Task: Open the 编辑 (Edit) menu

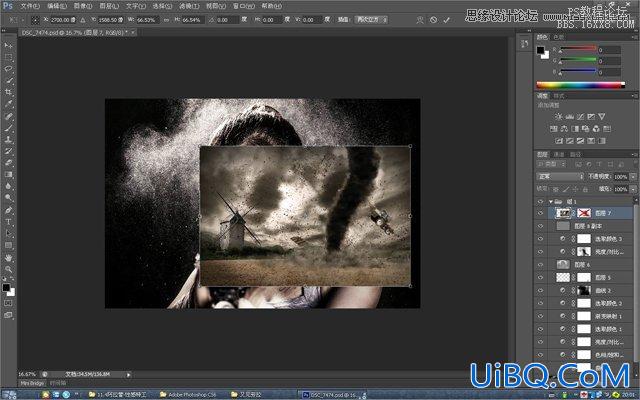Action: tap(57, 6)
